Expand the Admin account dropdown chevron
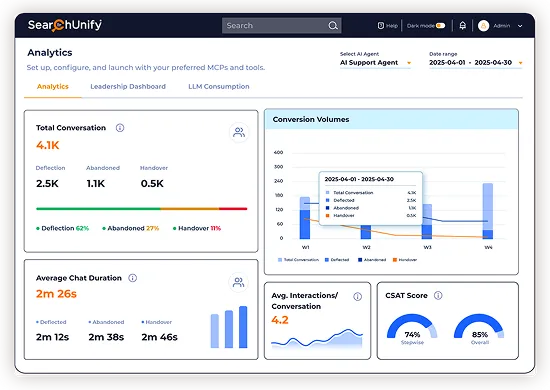Image resolution: width=550 pixels, height=390 pixels. [x=520, y=26]
